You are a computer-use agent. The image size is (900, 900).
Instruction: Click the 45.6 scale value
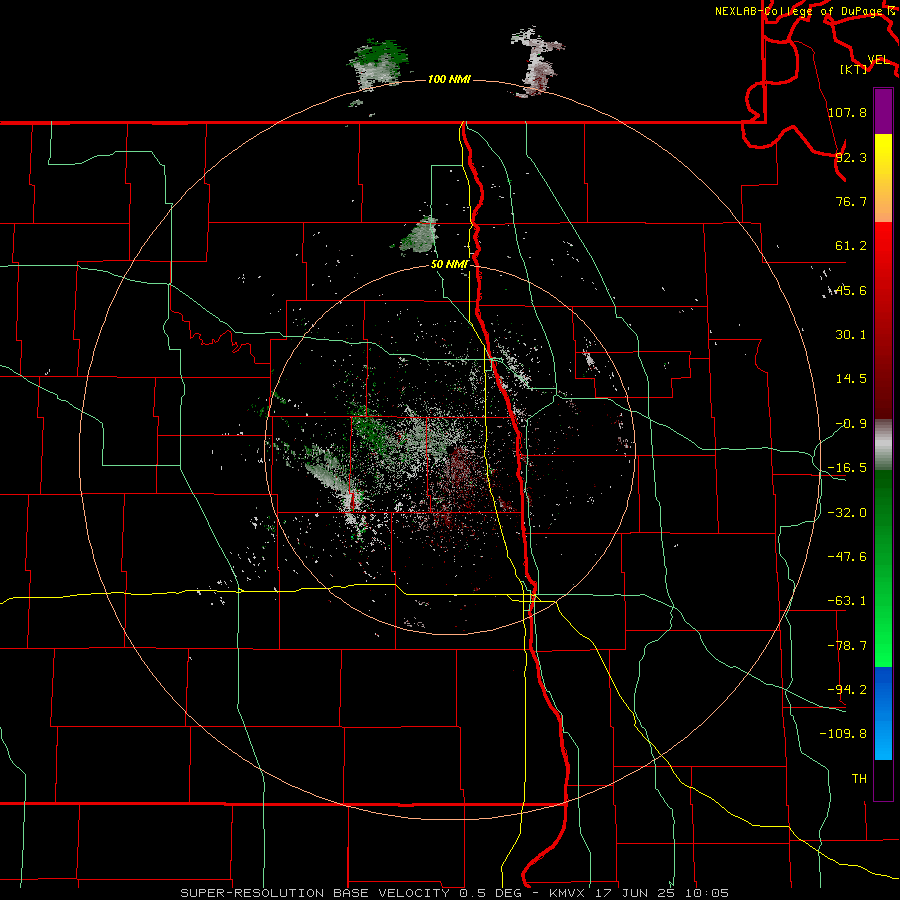pyautogui.click(x=851, y=290)
